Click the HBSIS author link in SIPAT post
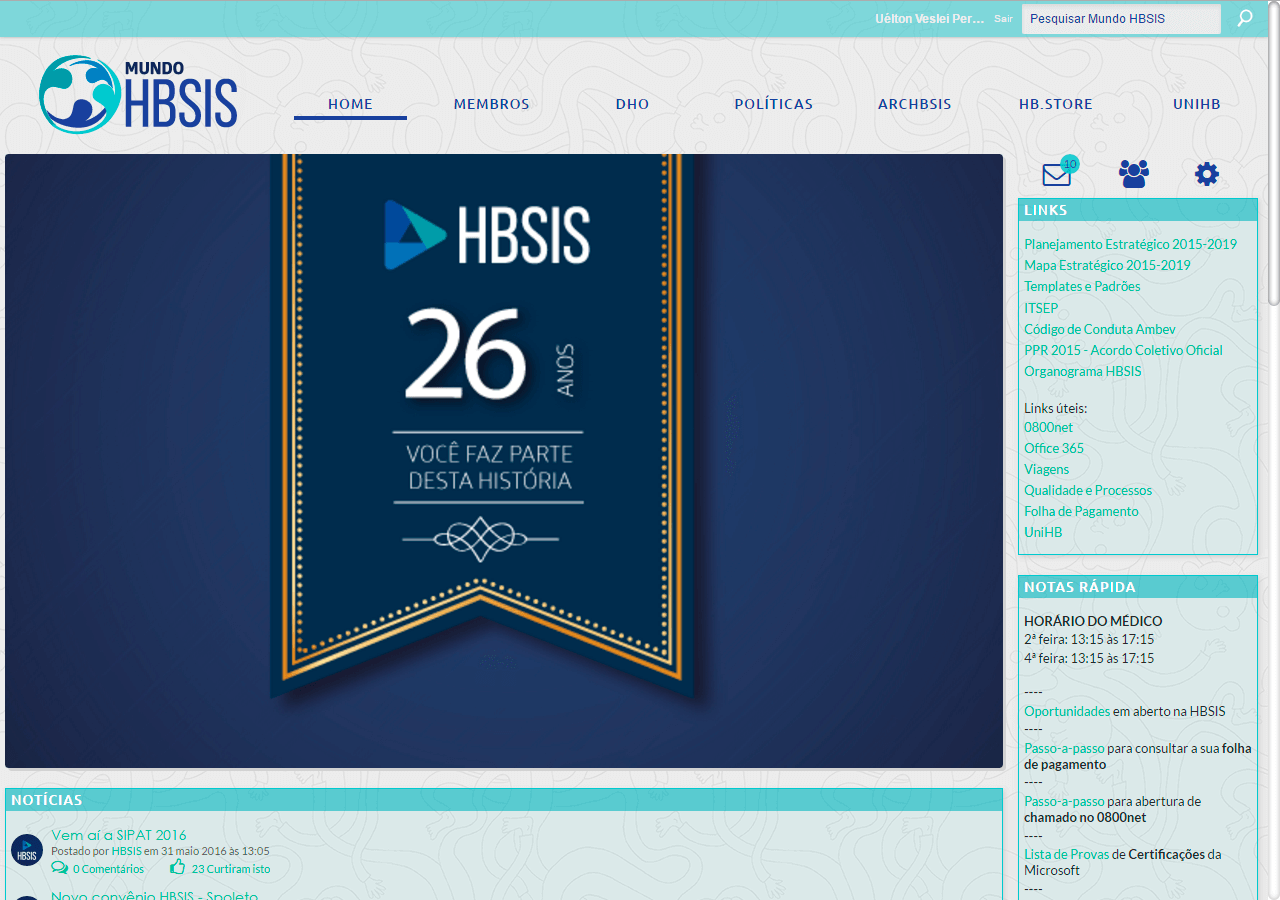The height and width of the screenshot is (900, 1280). tap(126, 851)
